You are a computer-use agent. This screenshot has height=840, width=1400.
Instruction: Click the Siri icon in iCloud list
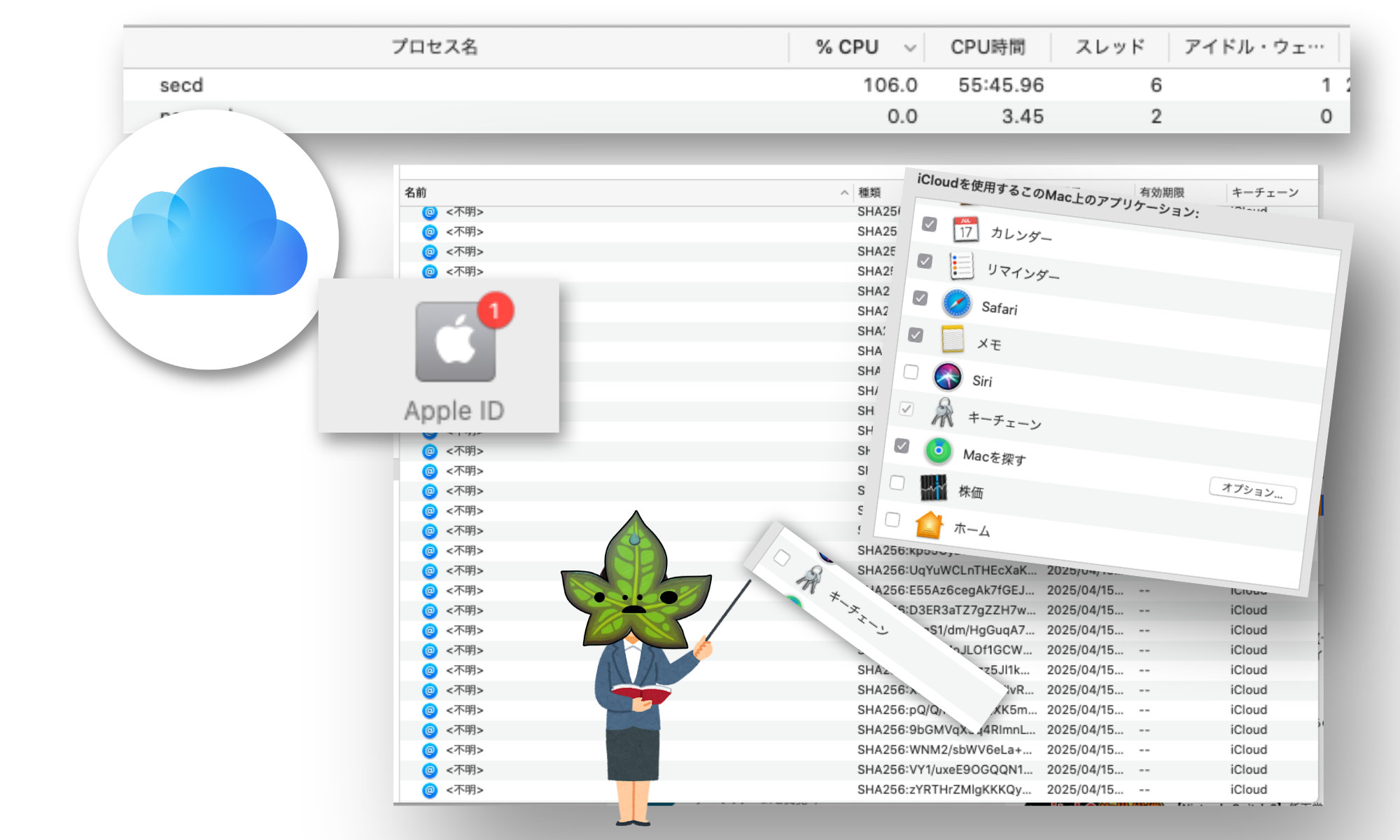coord(947,377)
